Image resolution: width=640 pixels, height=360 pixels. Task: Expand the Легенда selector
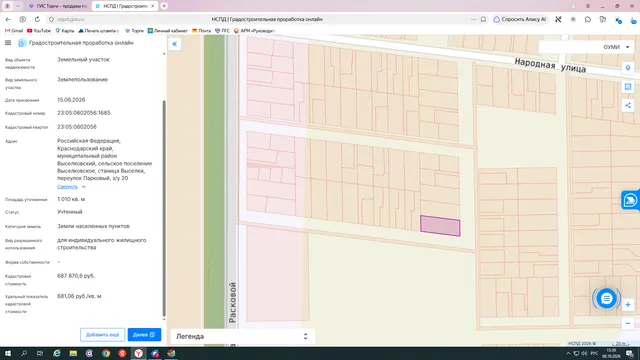242,336
